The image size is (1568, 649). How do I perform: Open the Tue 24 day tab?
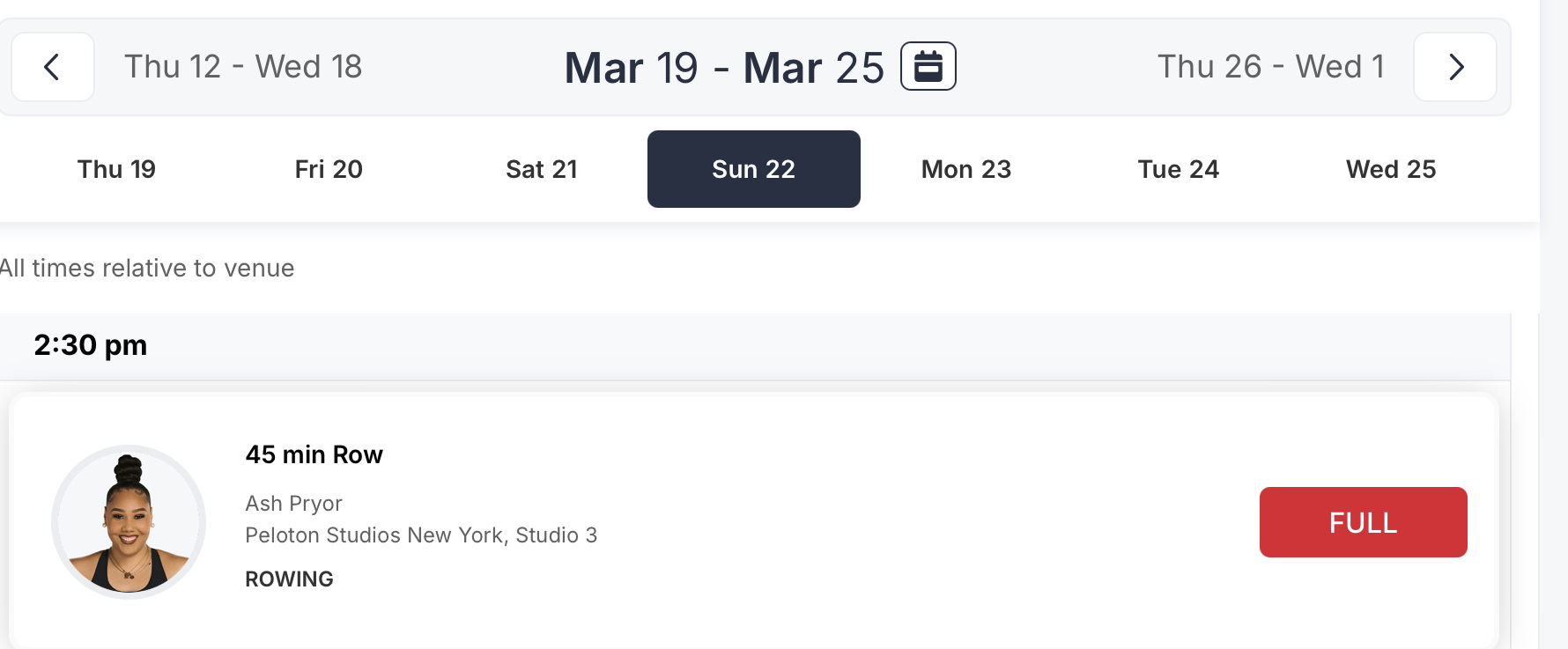pyautogui.click(x=1179, y=169)
